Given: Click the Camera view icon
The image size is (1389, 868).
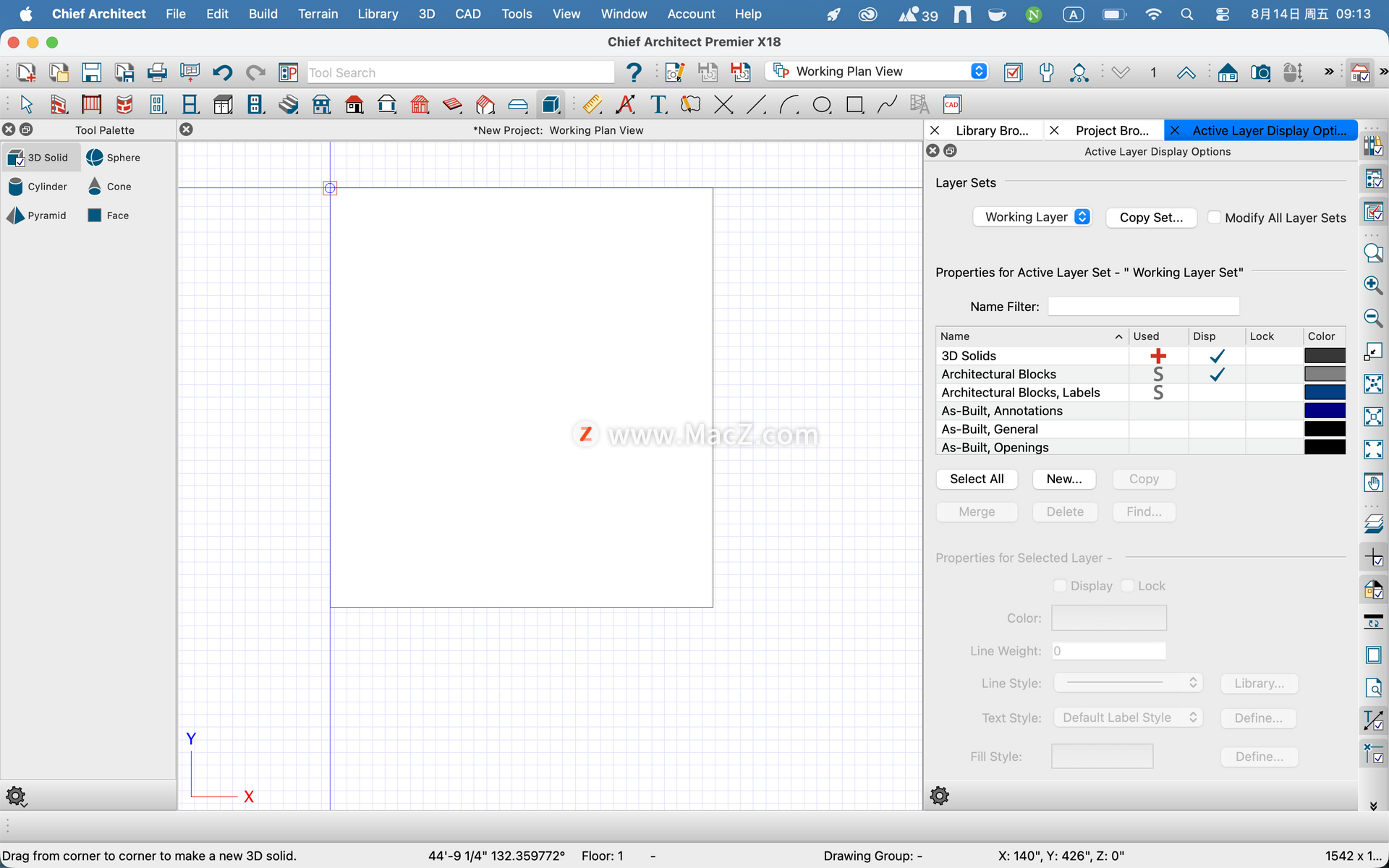Looking at the screenshot, I should tap(1260, 72).
